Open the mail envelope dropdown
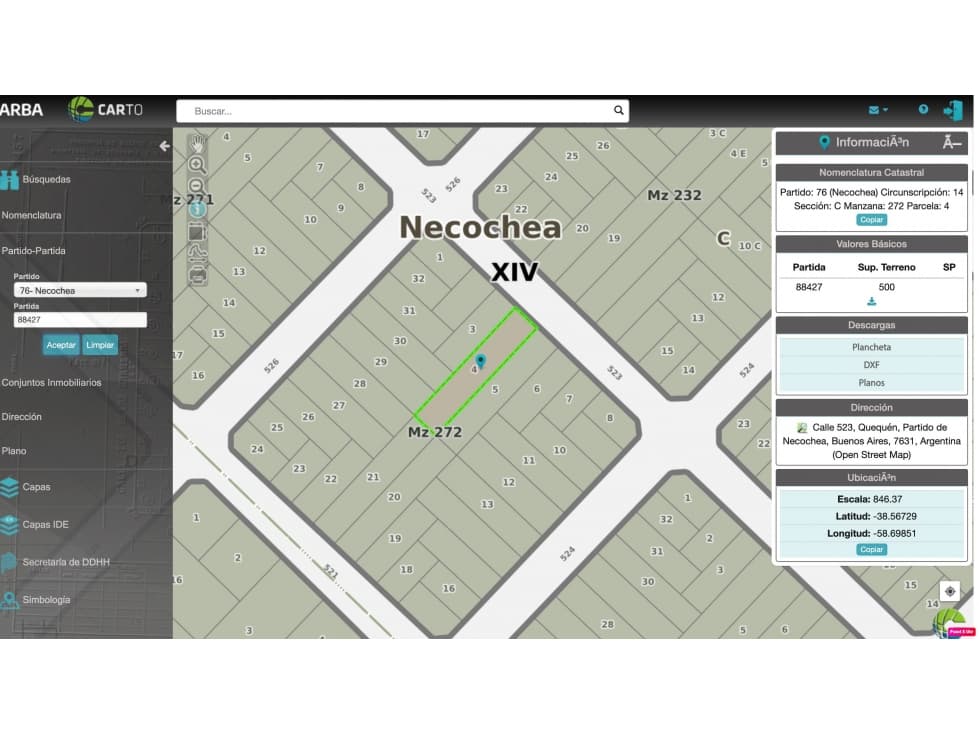 [x=878, y=110]
